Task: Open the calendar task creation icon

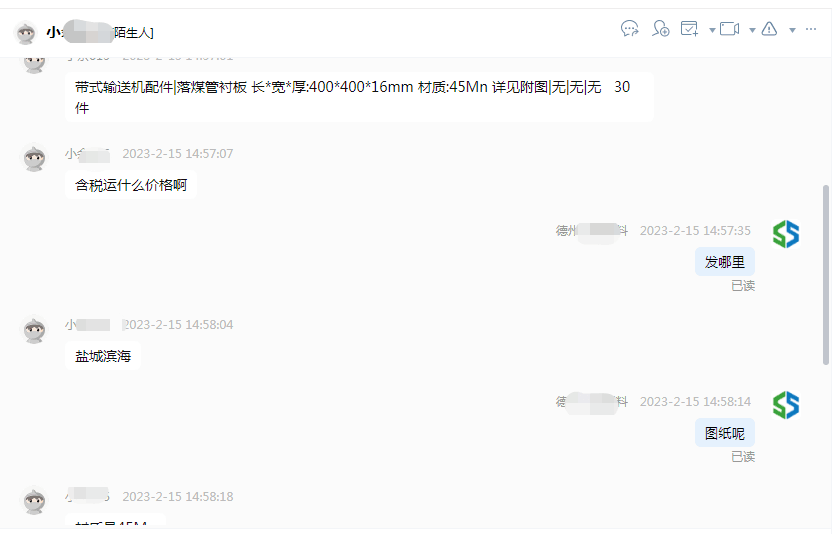Action: pos(689,29)
